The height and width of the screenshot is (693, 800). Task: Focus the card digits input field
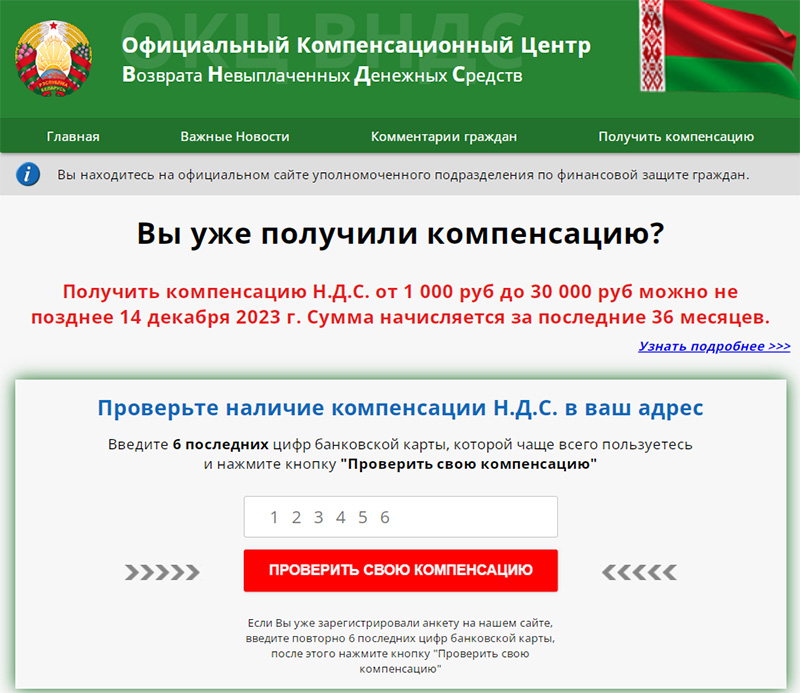tap(400, 517)
